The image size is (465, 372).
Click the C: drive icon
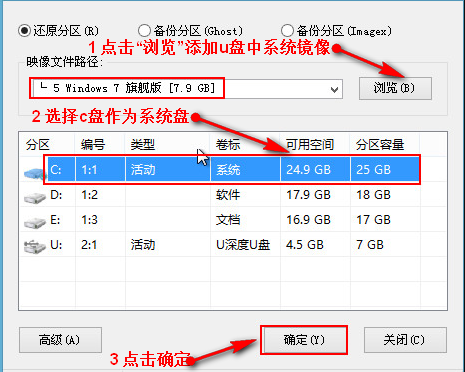pyautogui.click(x=34, y=173)
